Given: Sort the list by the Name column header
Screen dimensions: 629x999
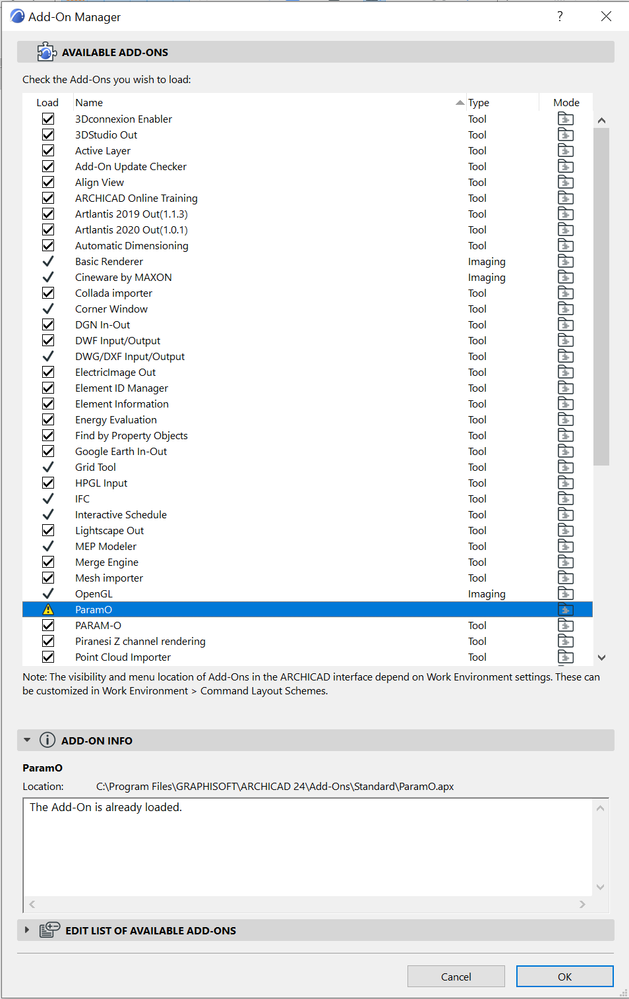Looking at the screenshot, I should point(260,102).
